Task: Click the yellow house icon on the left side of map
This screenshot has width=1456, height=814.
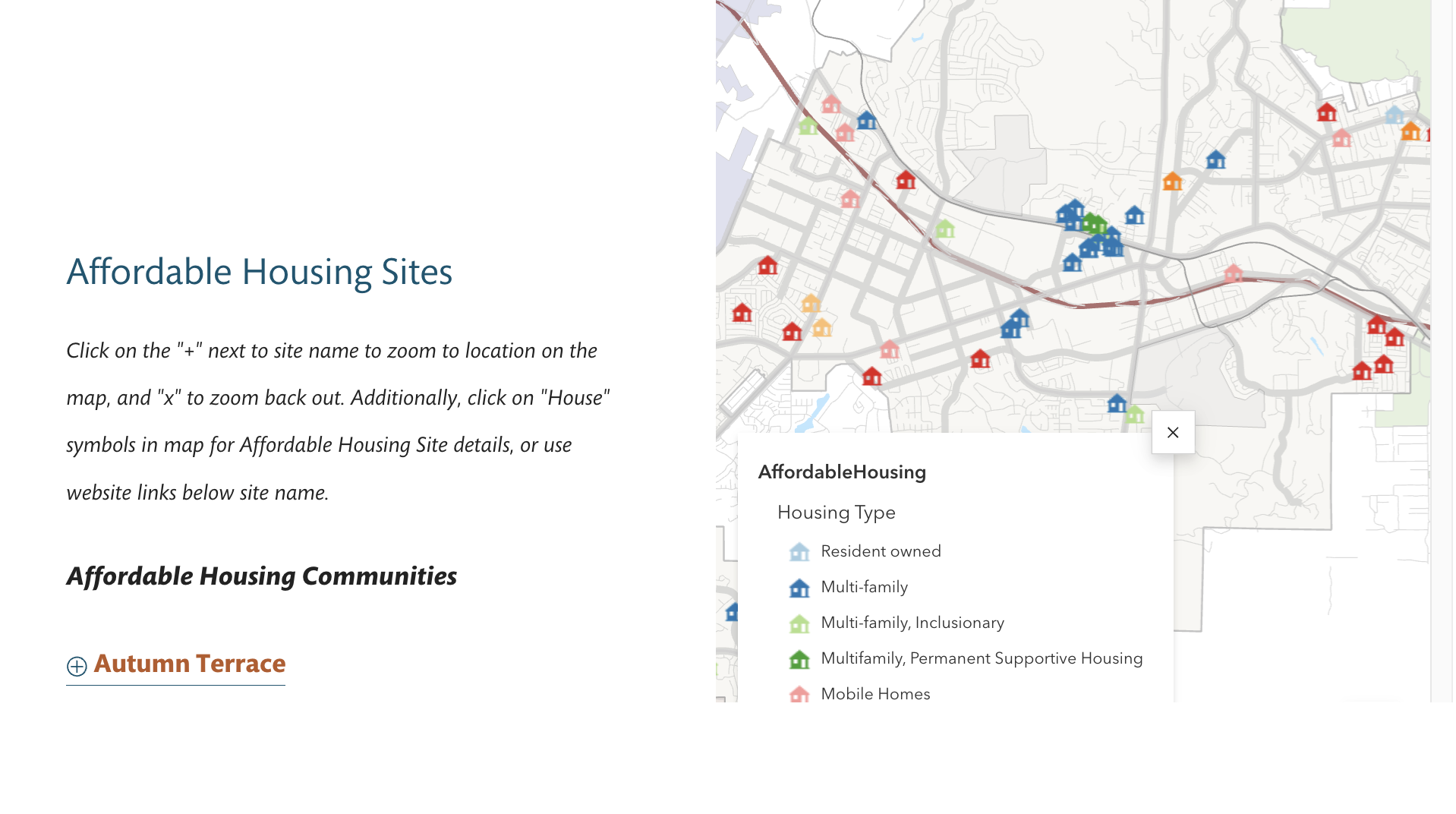Action: point(812,304)
